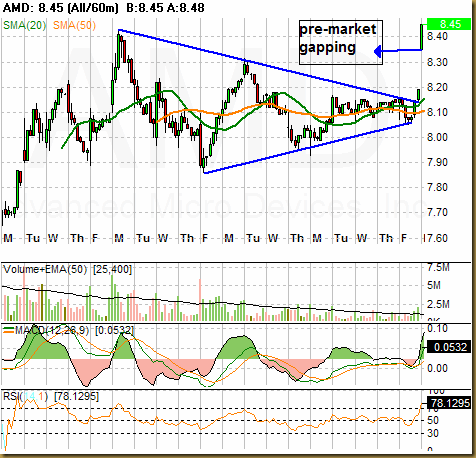Select the ask quote A:8.48
476x458 pixels.
coord(186,8)
